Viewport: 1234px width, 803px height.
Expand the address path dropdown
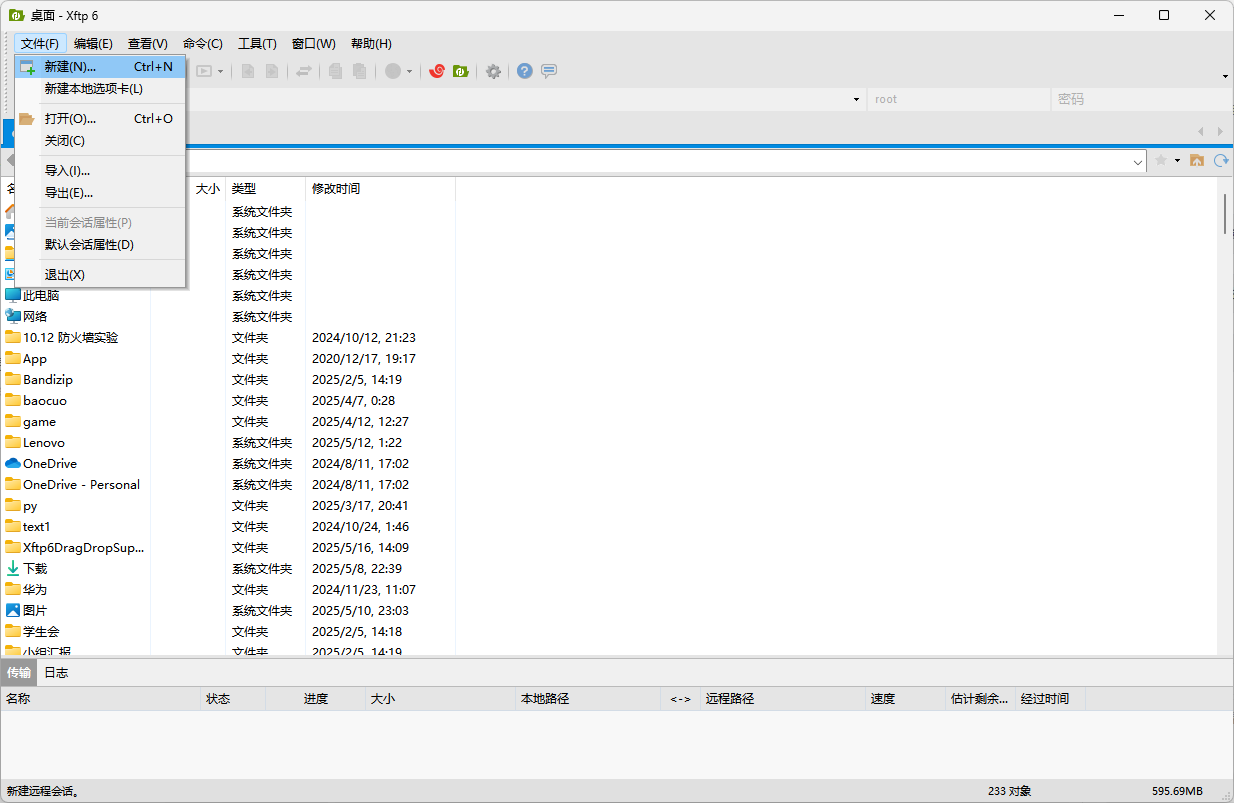pos(1138,161)
